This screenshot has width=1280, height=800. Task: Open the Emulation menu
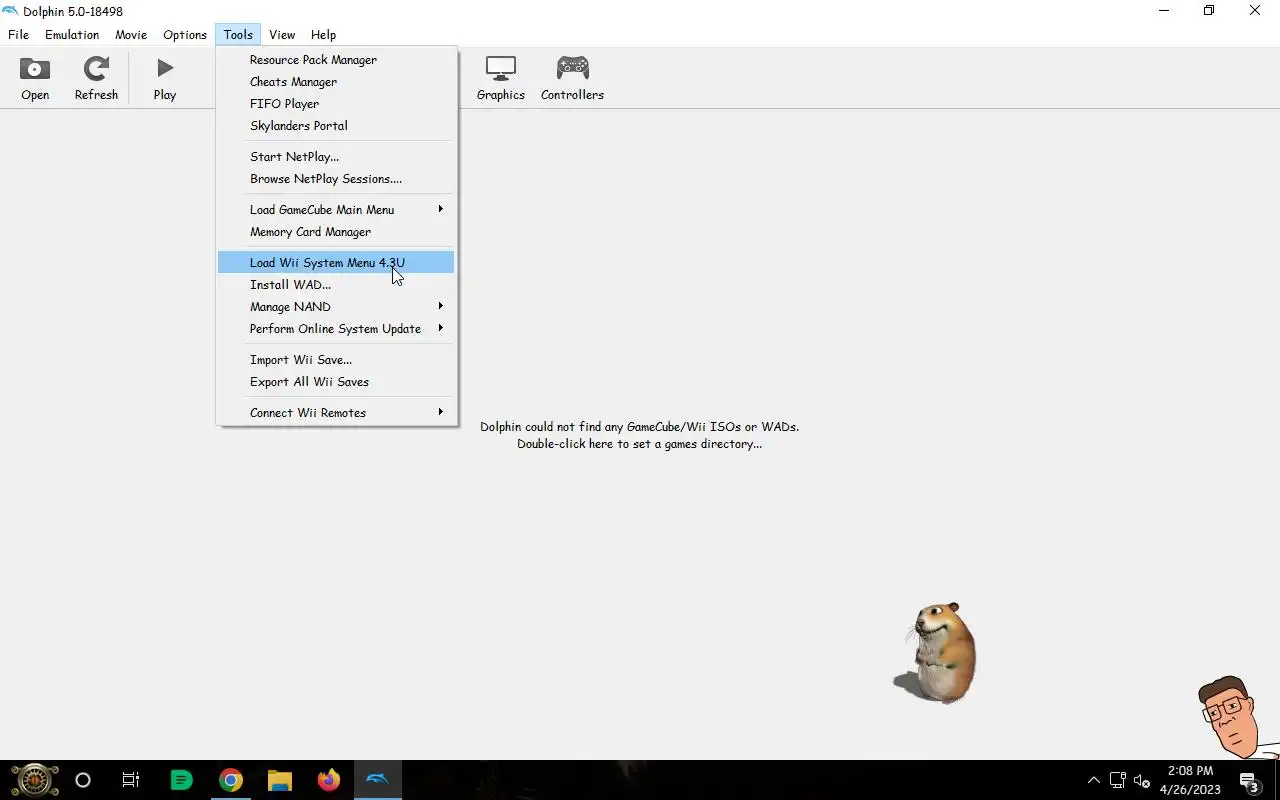click(x=72, y=34)
